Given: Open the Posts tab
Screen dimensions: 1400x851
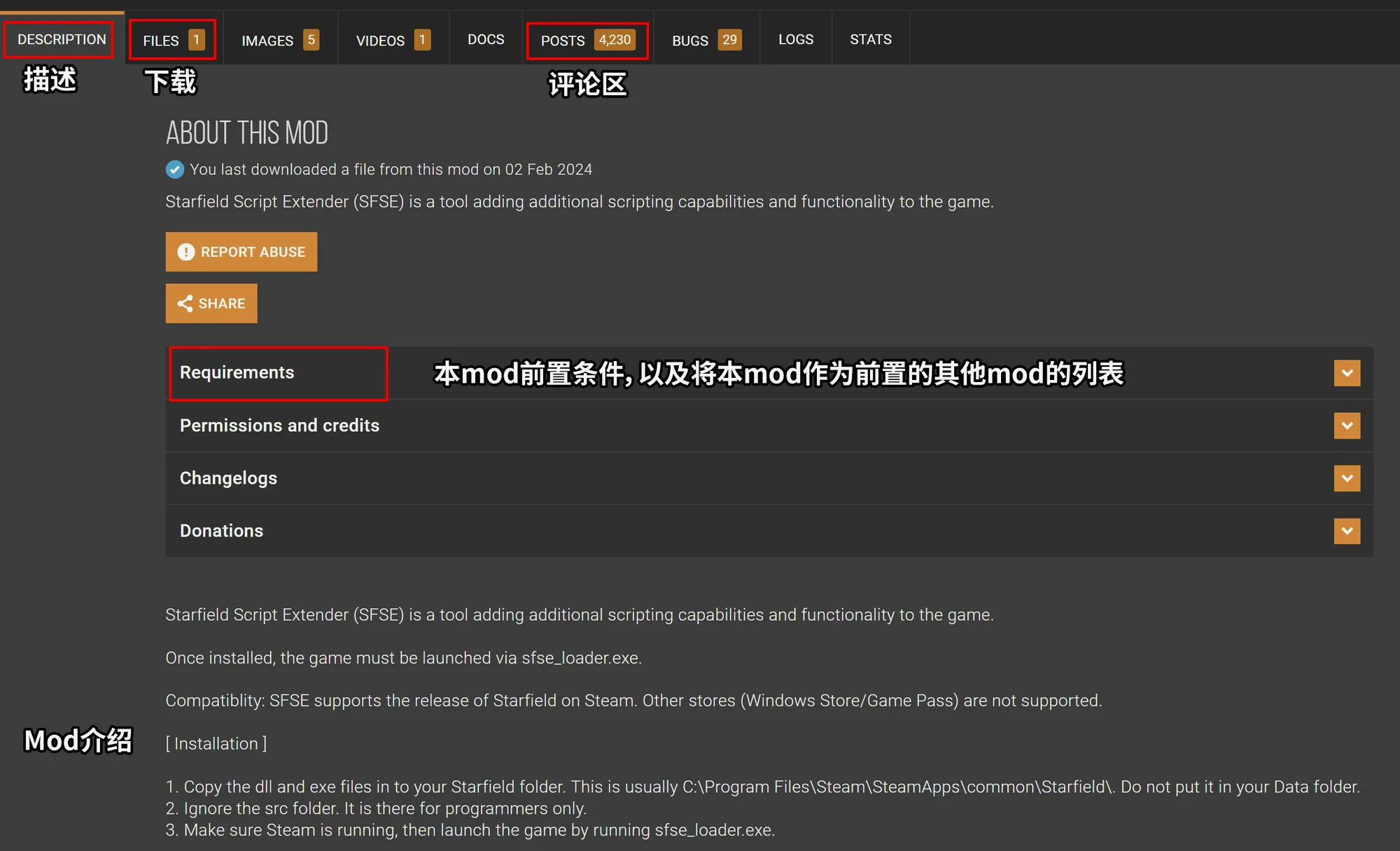Looking at the screenshot, I should click(x=587, y=40).
